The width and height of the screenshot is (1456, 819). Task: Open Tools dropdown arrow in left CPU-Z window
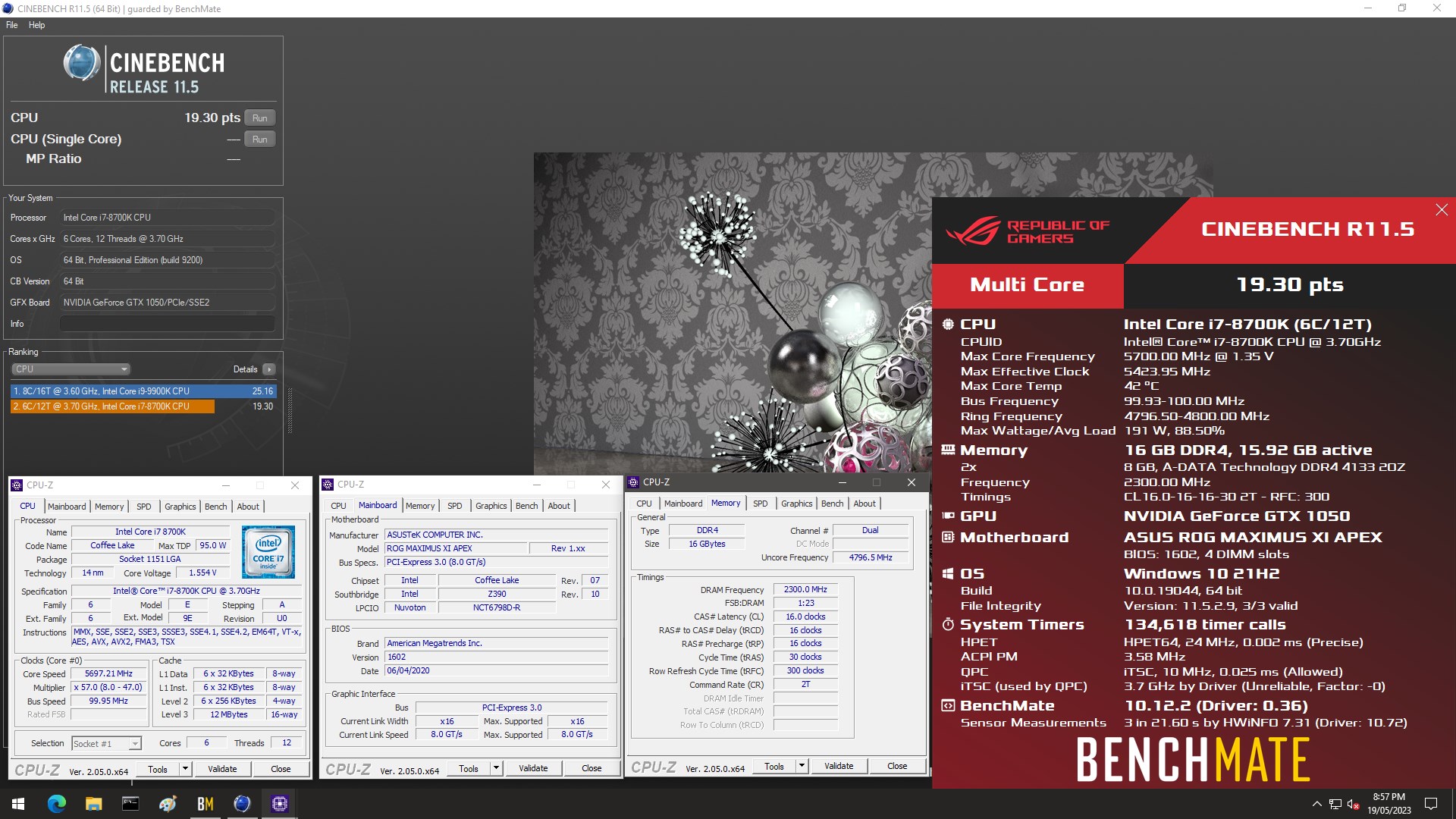pos(185,769)
